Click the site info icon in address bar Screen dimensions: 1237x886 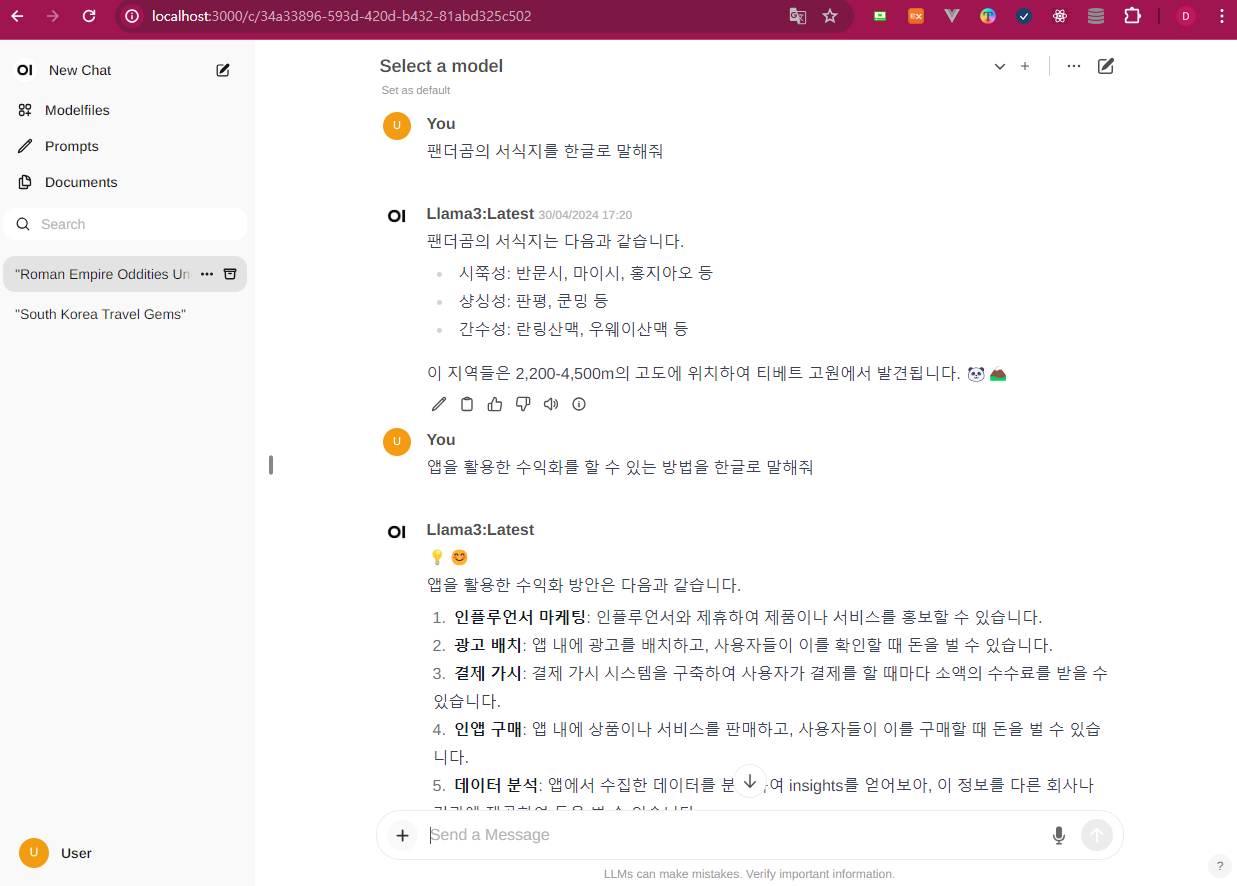point(132,16)
